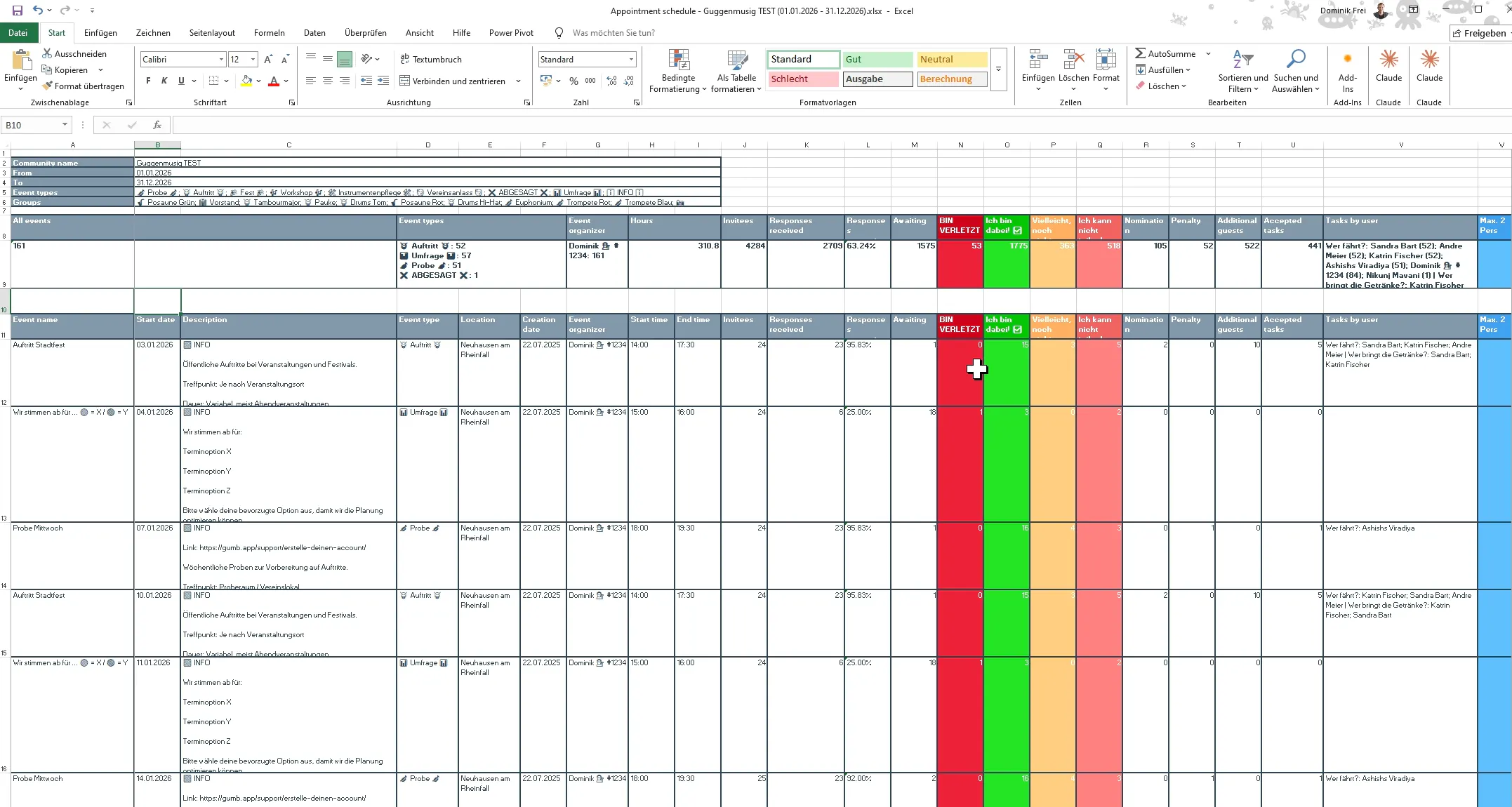
Task: Click the AutoSumme sigma icon
Action: tap(1141, 53)
